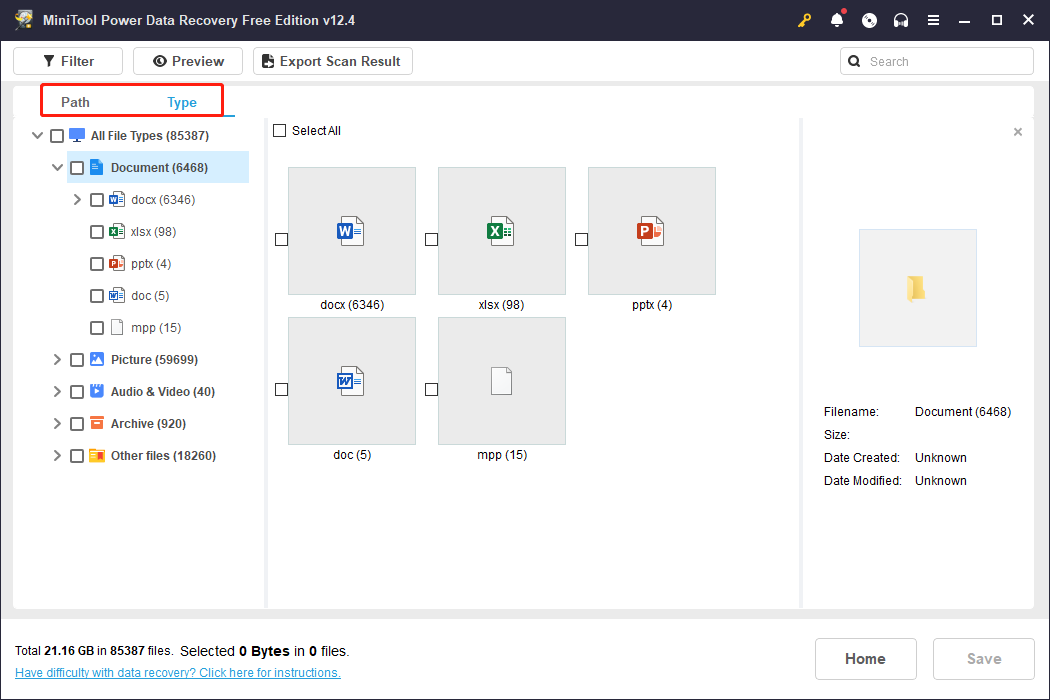Expand the Picture (59699) node
The width and height of the screenshot is (1050, 700).
pyautogui.click(x=57, y=360)
